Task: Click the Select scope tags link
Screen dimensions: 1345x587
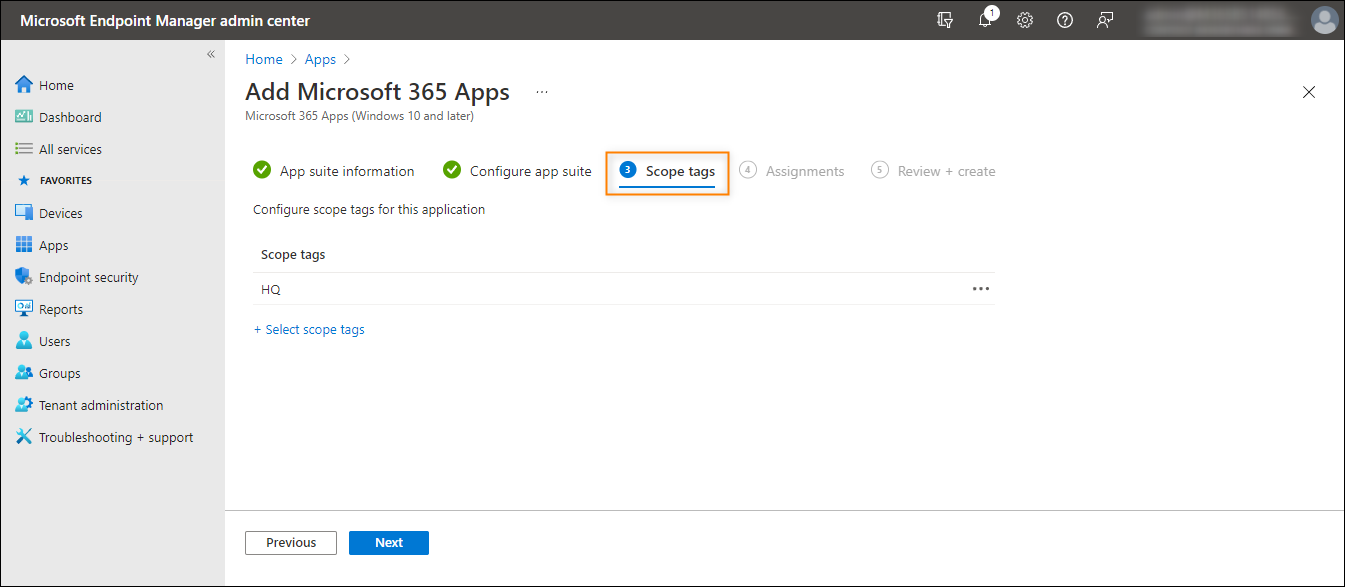Action: click(x=309, y=329)
